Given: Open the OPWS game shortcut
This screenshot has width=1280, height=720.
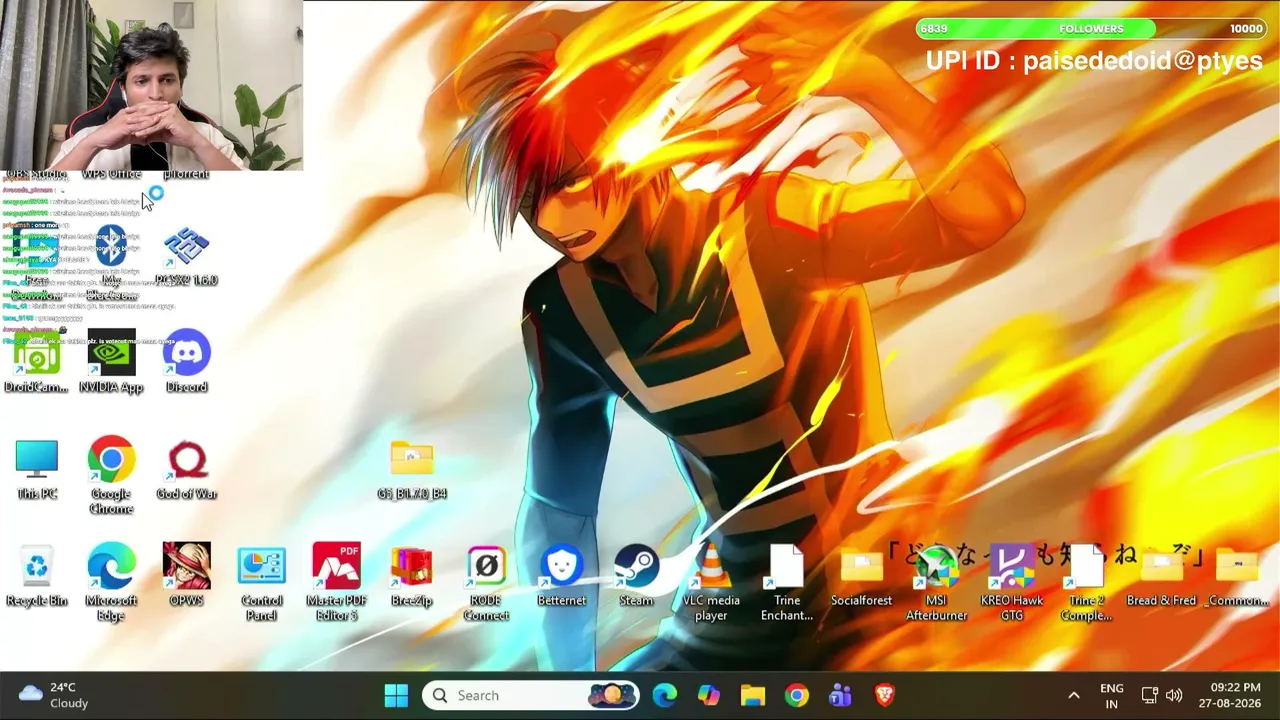Looking at the screenshot, I should pos(186,576).
